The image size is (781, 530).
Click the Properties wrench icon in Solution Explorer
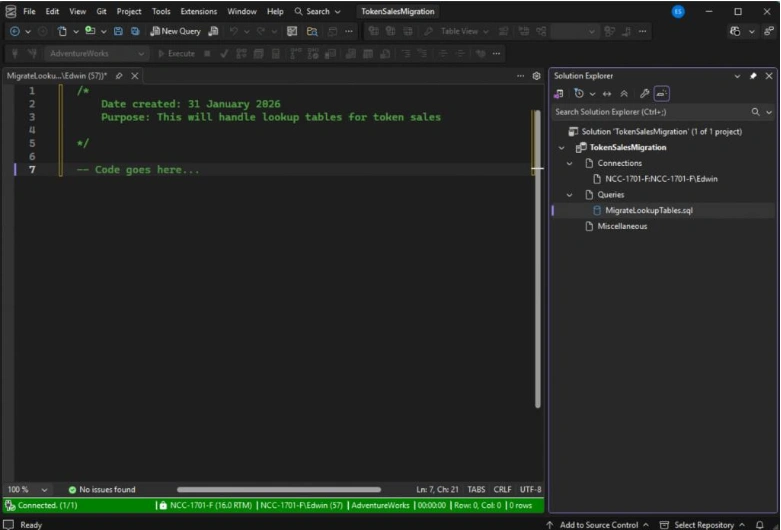tap(644, 94)
